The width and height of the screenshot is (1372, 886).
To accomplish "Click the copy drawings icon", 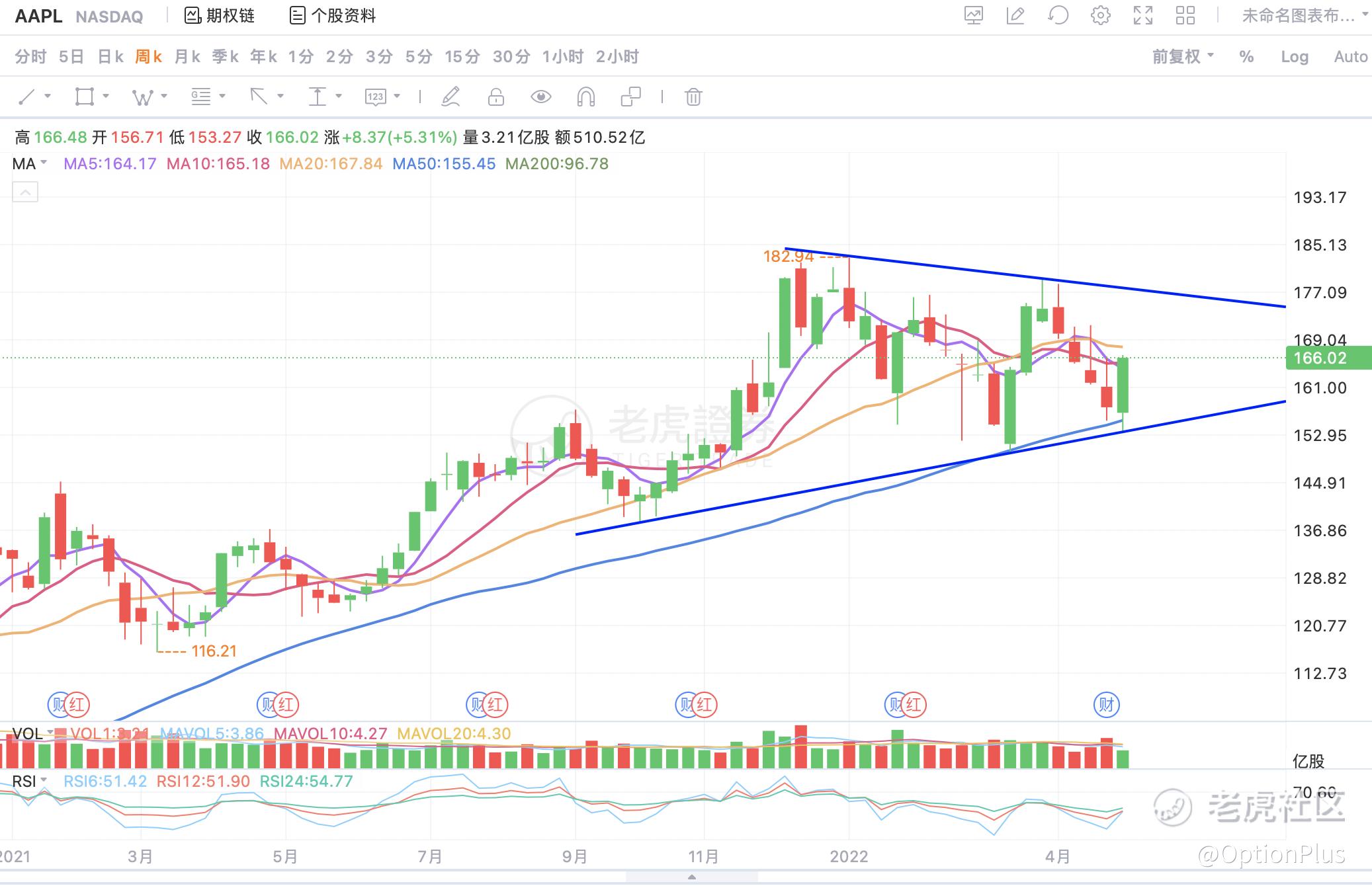I will click(x=631, y=97).
